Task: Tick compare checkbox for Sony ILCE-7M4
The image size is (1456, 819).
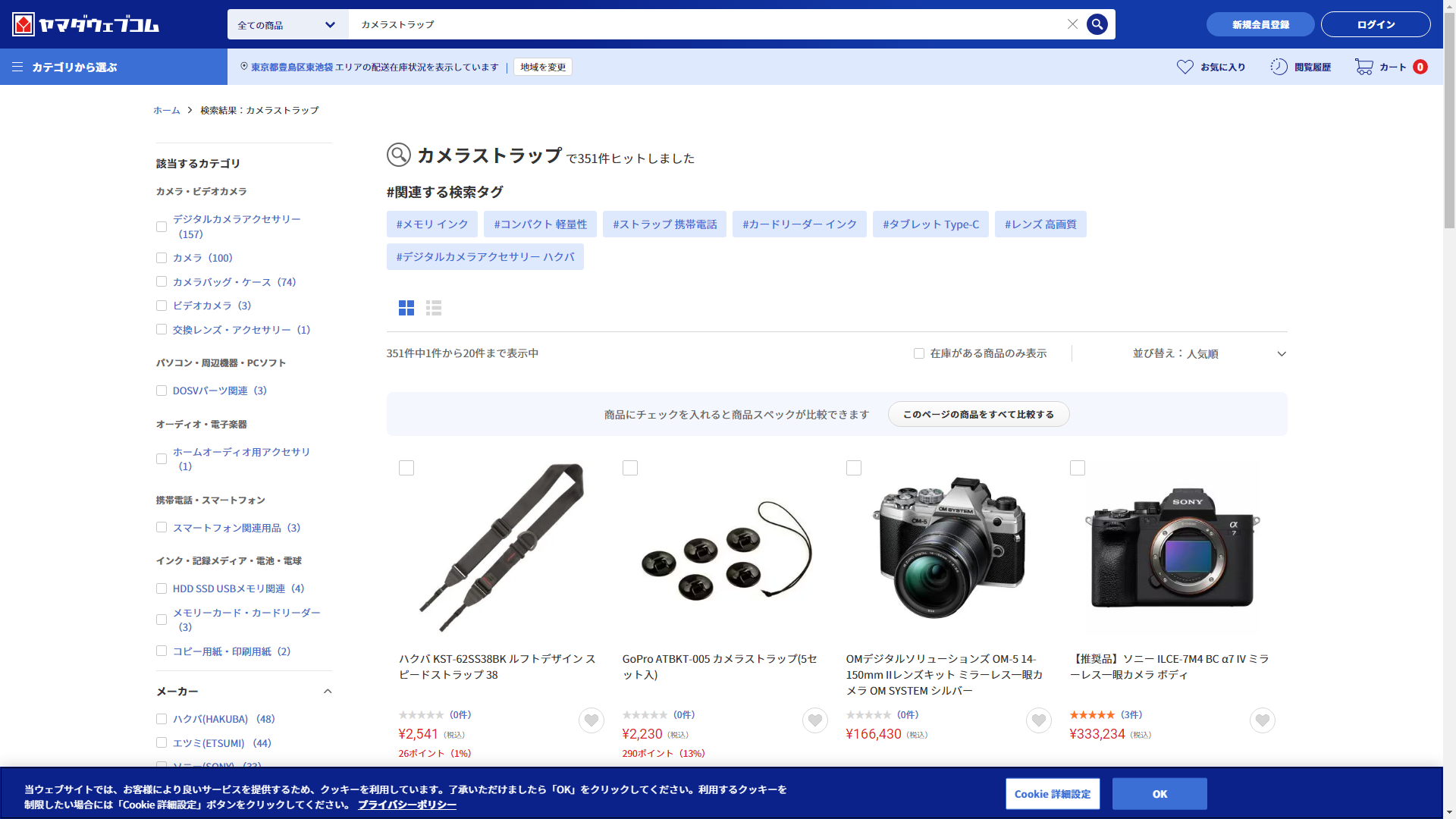Action: coord(1078,468)
